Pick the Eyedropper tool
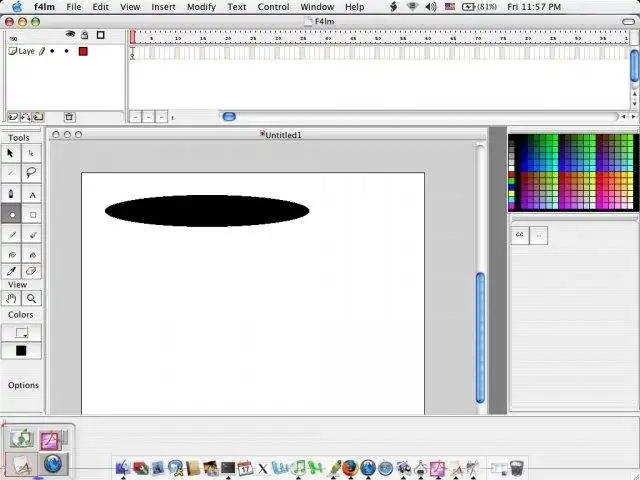Viewport: 640px width, 480px height. (11, 270)
